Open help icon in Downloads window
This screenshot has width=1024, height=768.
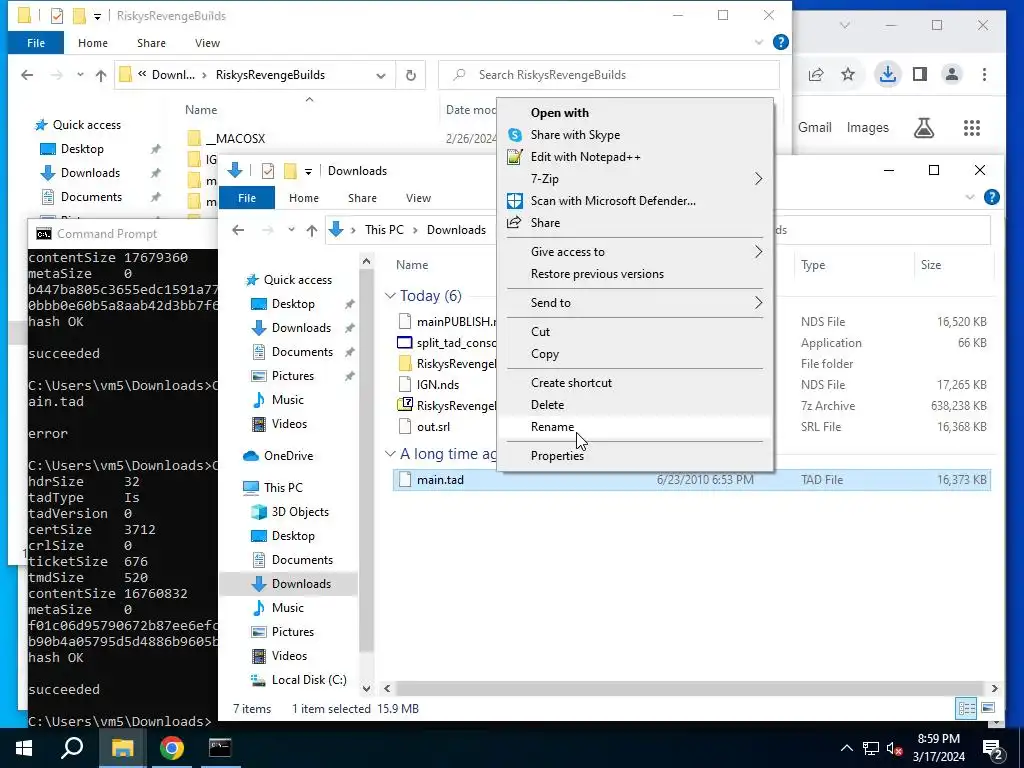click(991, 197)
